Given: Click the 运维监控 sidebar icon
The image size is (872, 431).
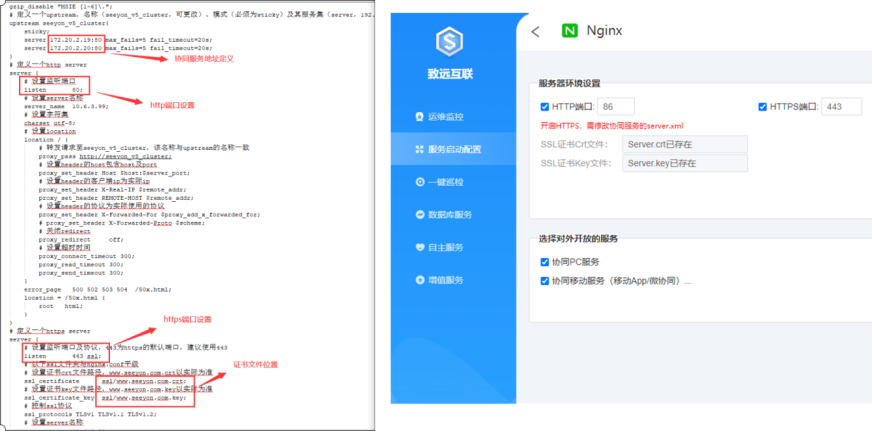Looking at the screenshot, I should click(x=420, y=117).
